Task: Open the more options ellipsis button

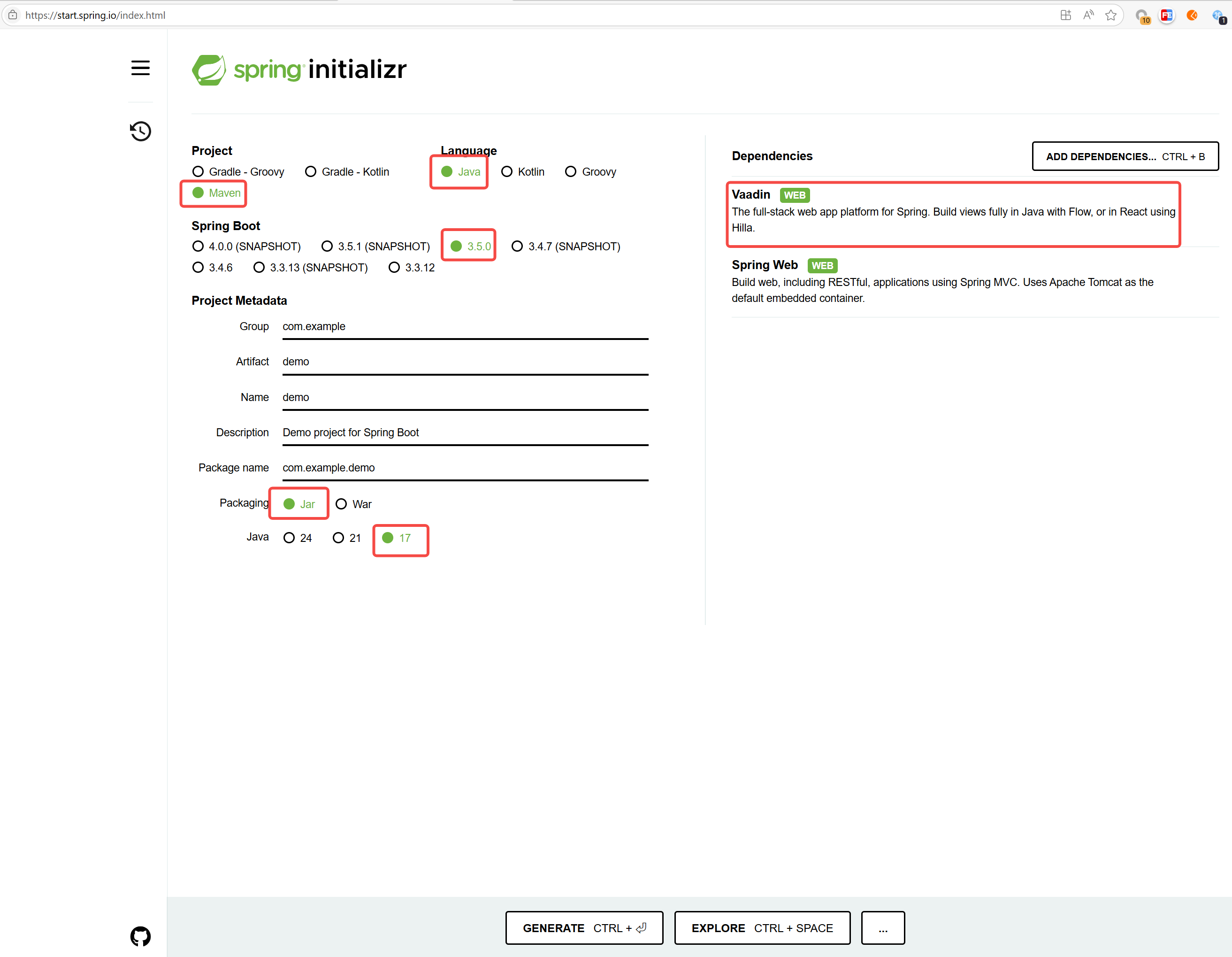Action: (x=883, y=928)
